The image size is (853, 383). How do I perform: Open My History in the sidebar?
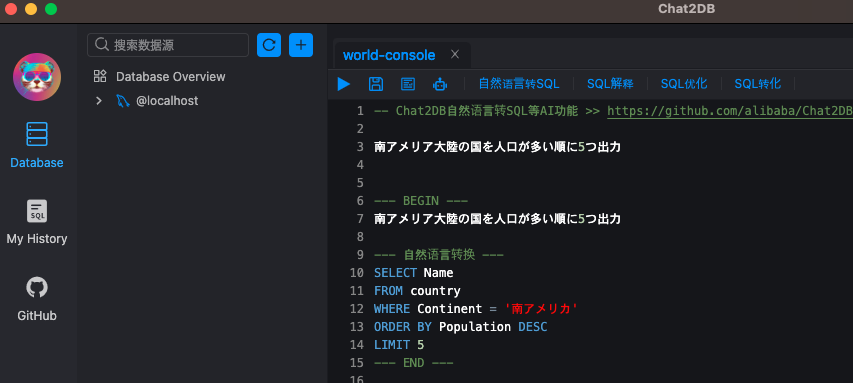[37, 222]
